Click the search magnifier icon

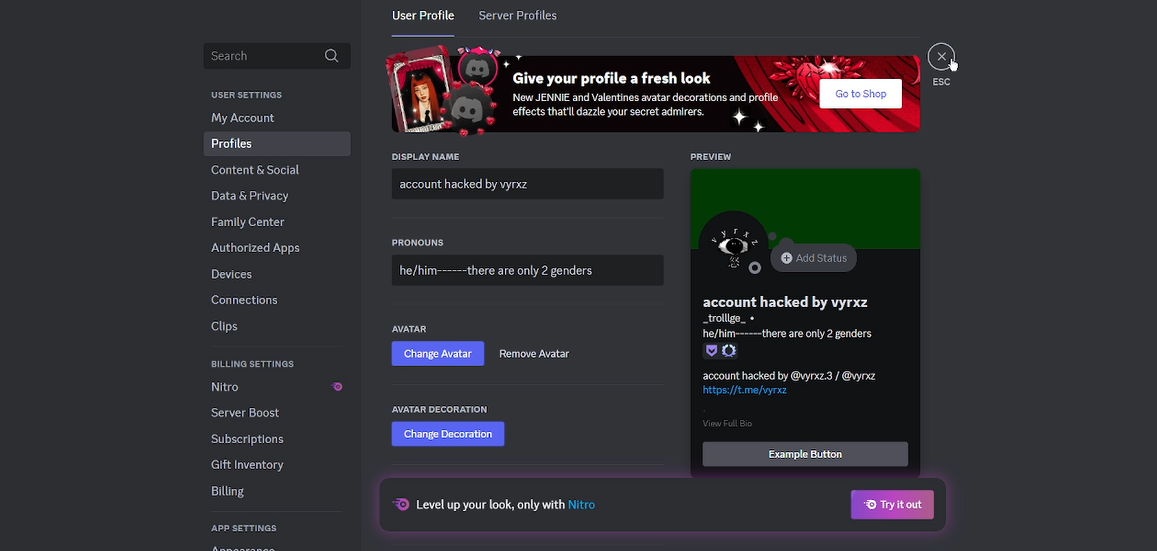coord(331,56)
